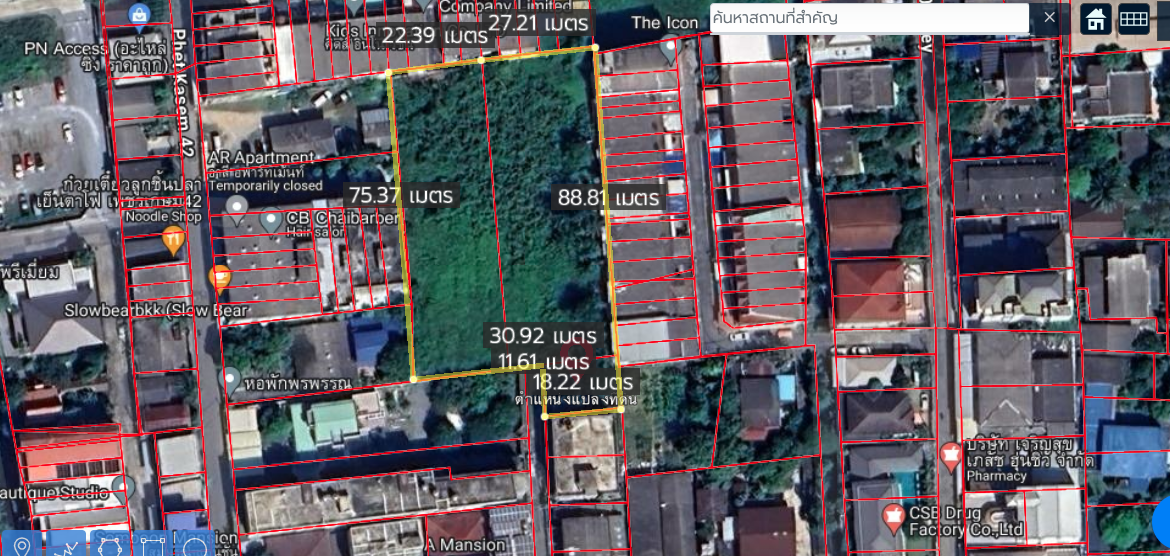Open the red Pharmacy map marker
The width and height of the screenshot is (1170, 556).
click(950, 454)
